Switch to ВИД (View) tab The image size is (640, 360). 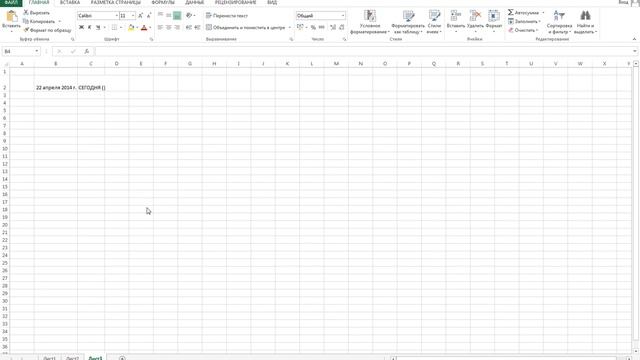point(272,2)
